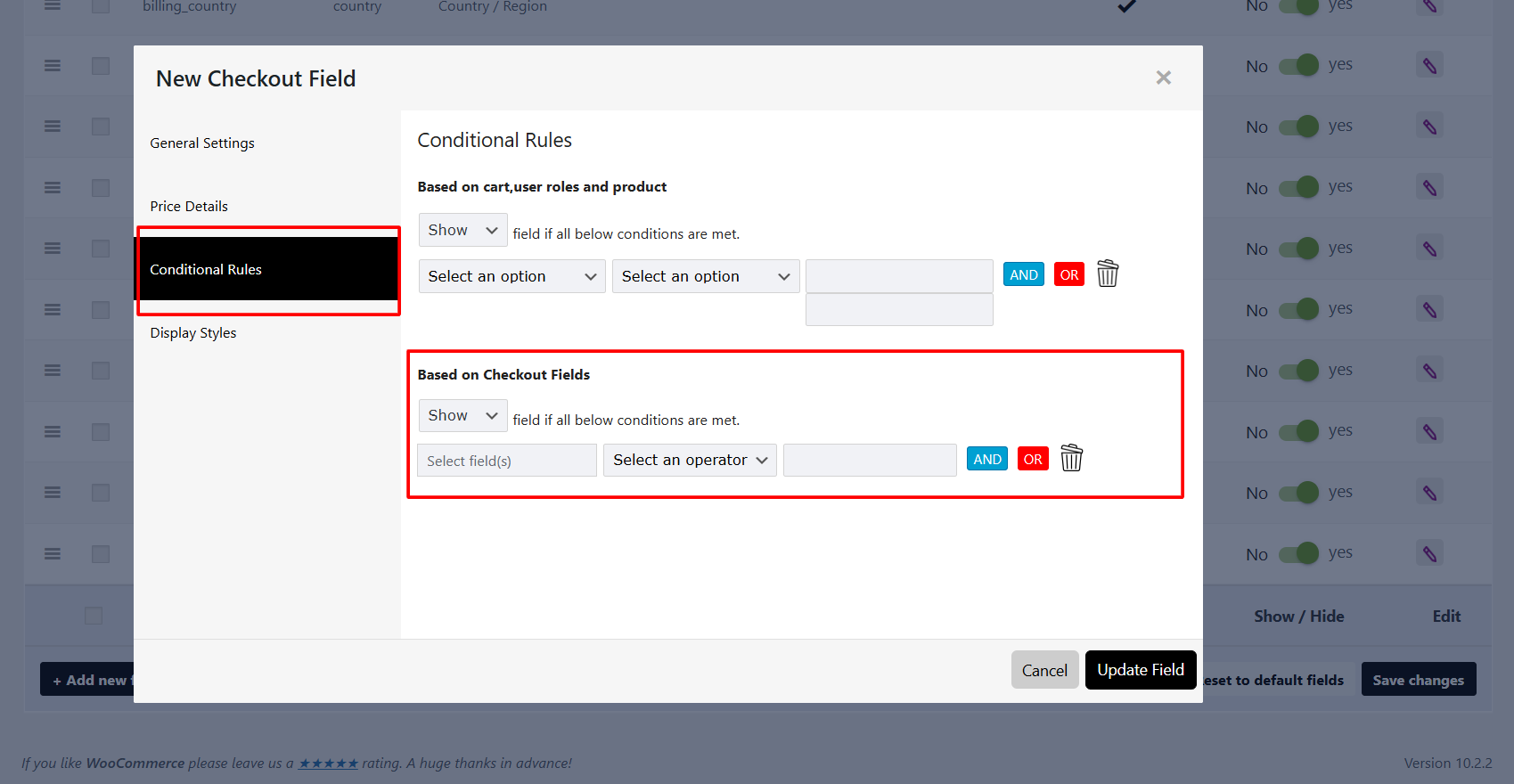Click the red OR button in the cart conditions row

(1068, 274)
